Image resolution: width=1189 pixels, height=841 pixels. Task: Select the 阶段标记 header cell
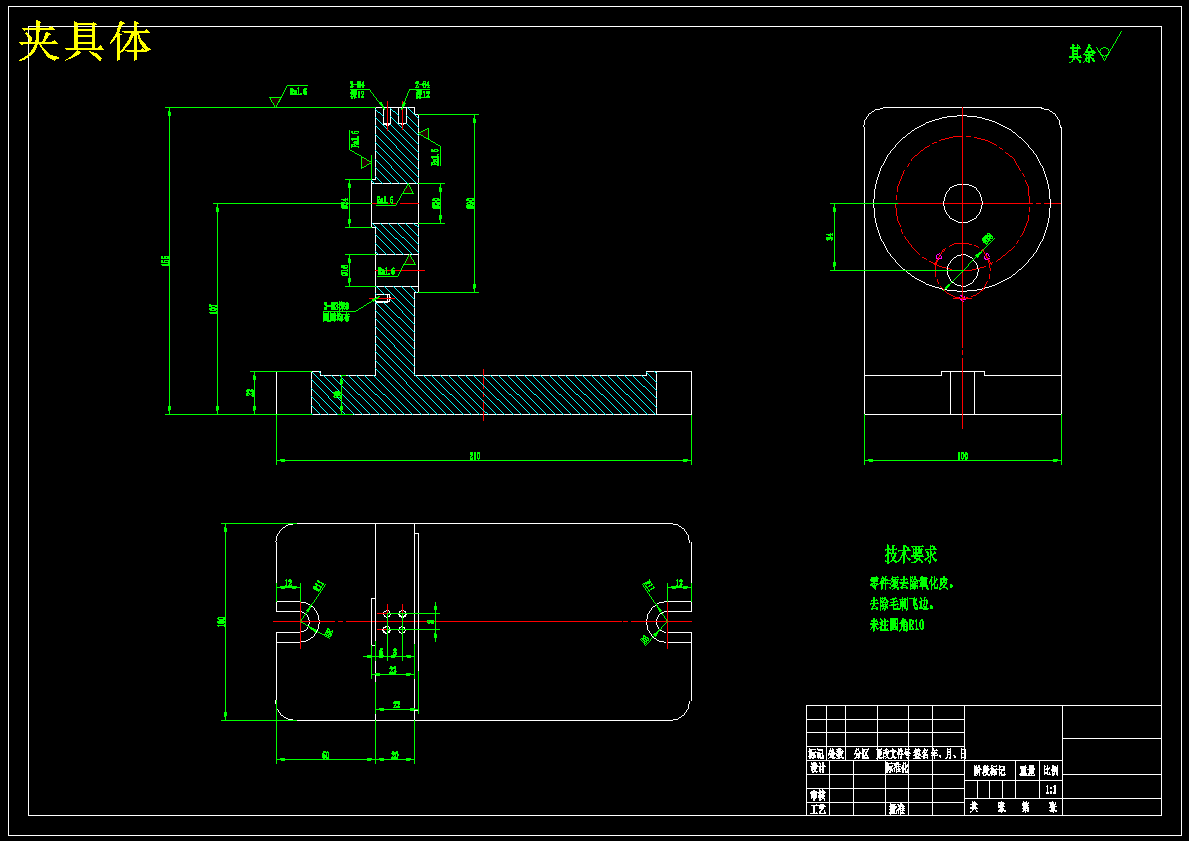tap(990, 770)
